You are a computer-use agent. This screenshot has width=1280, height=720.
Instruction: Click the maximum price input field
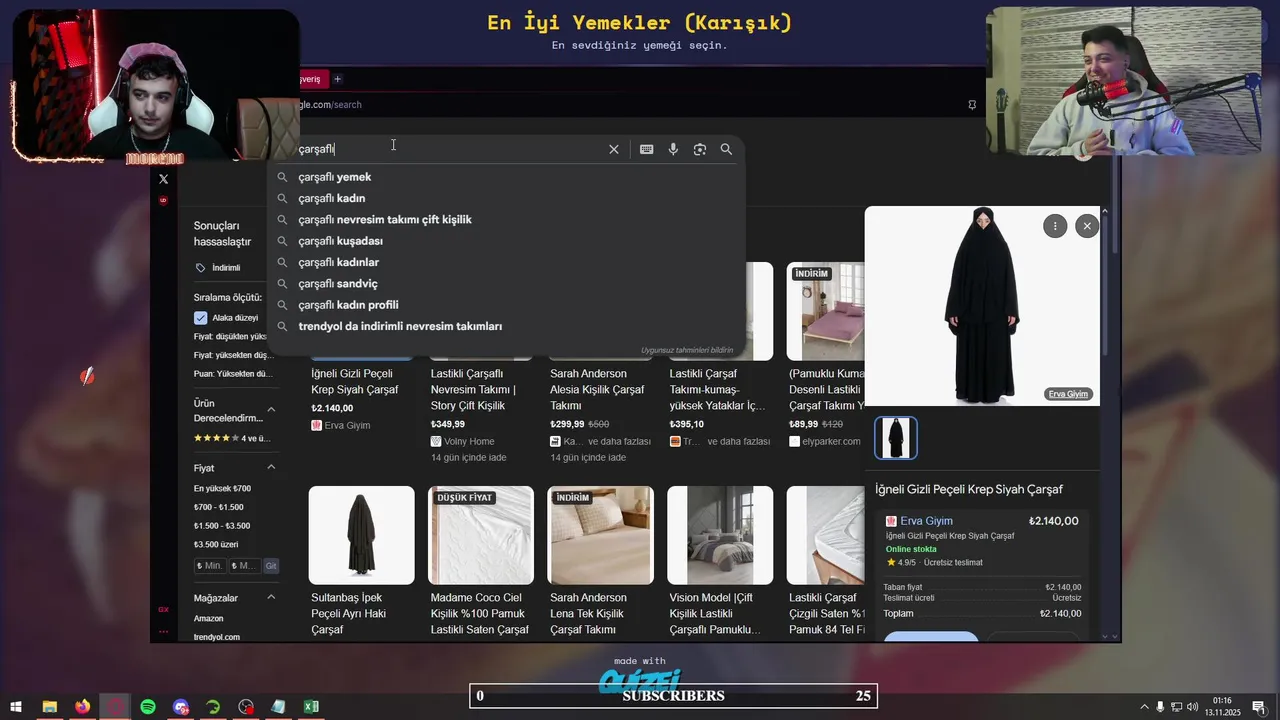point(245,566)
